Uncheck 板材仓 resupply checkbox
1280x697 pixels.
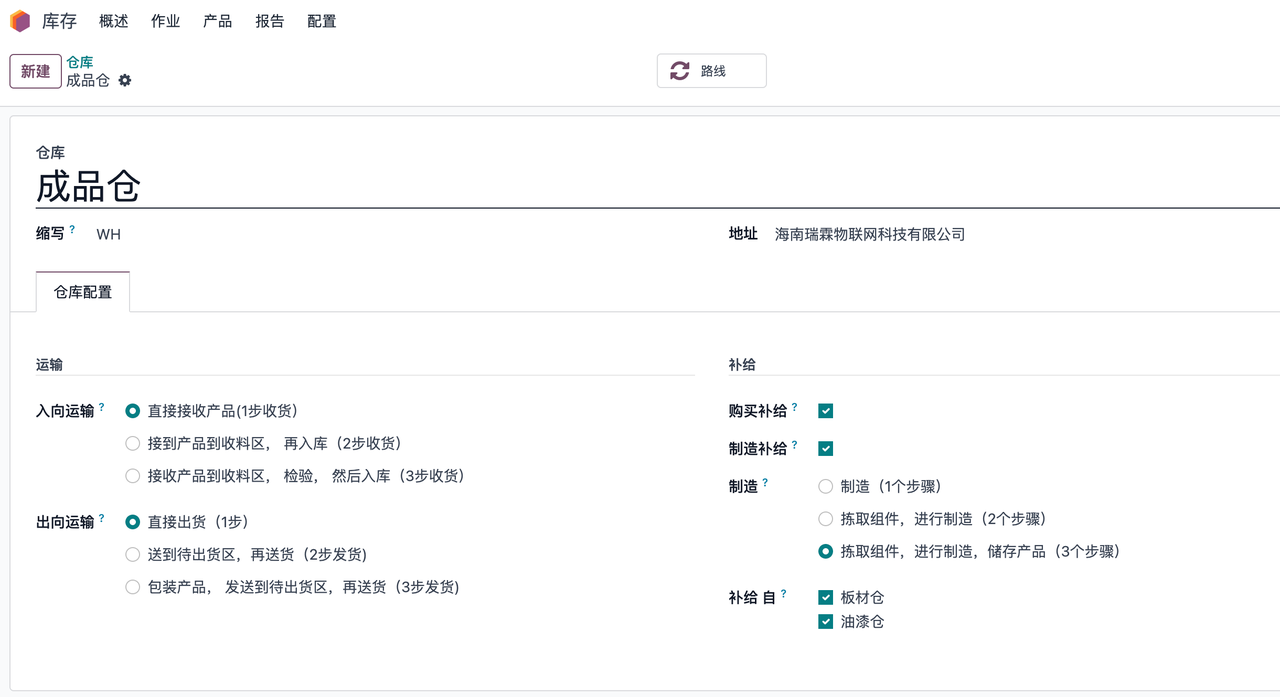[x=826, y=598]
